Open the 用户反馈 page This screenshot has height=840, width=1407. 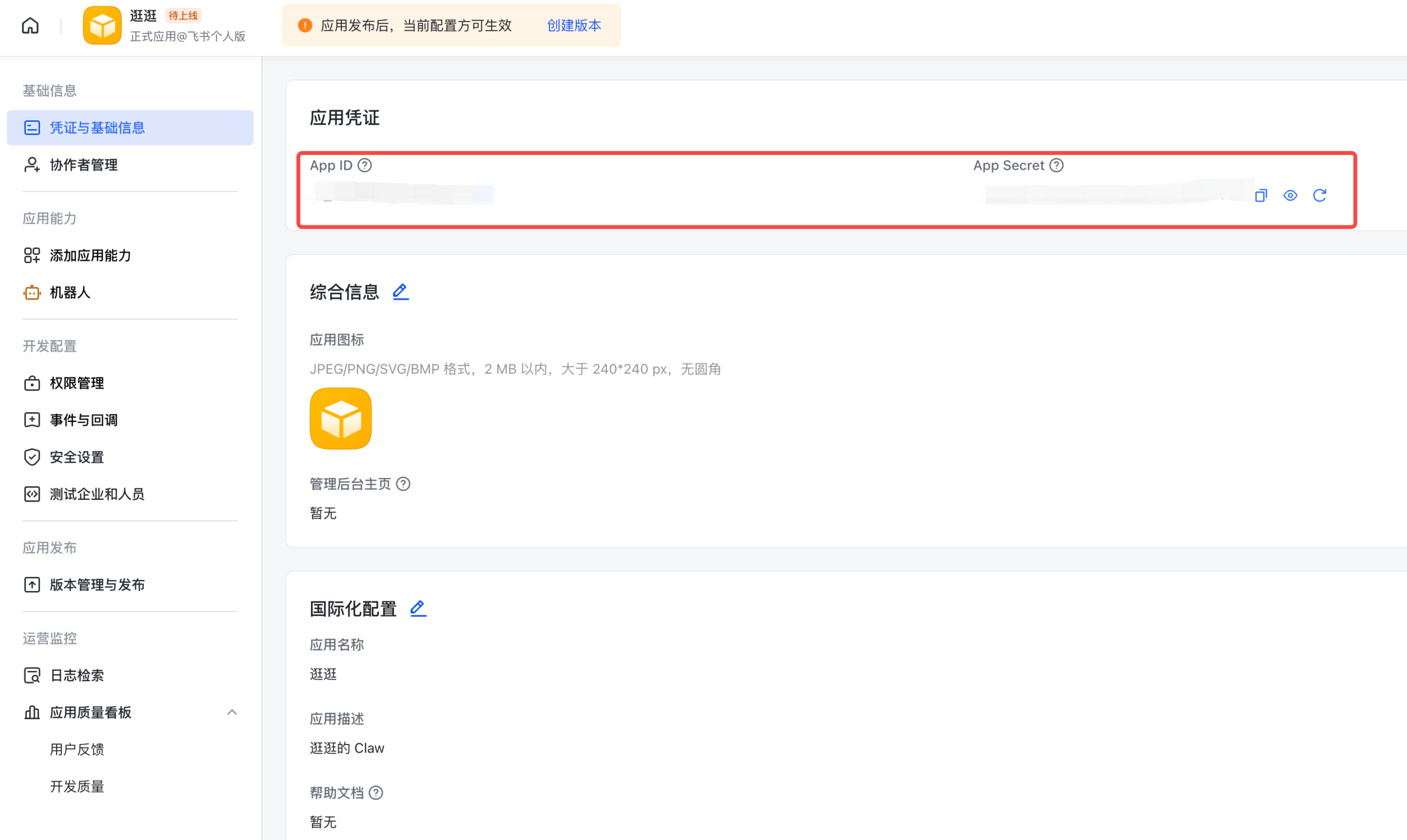77,749
